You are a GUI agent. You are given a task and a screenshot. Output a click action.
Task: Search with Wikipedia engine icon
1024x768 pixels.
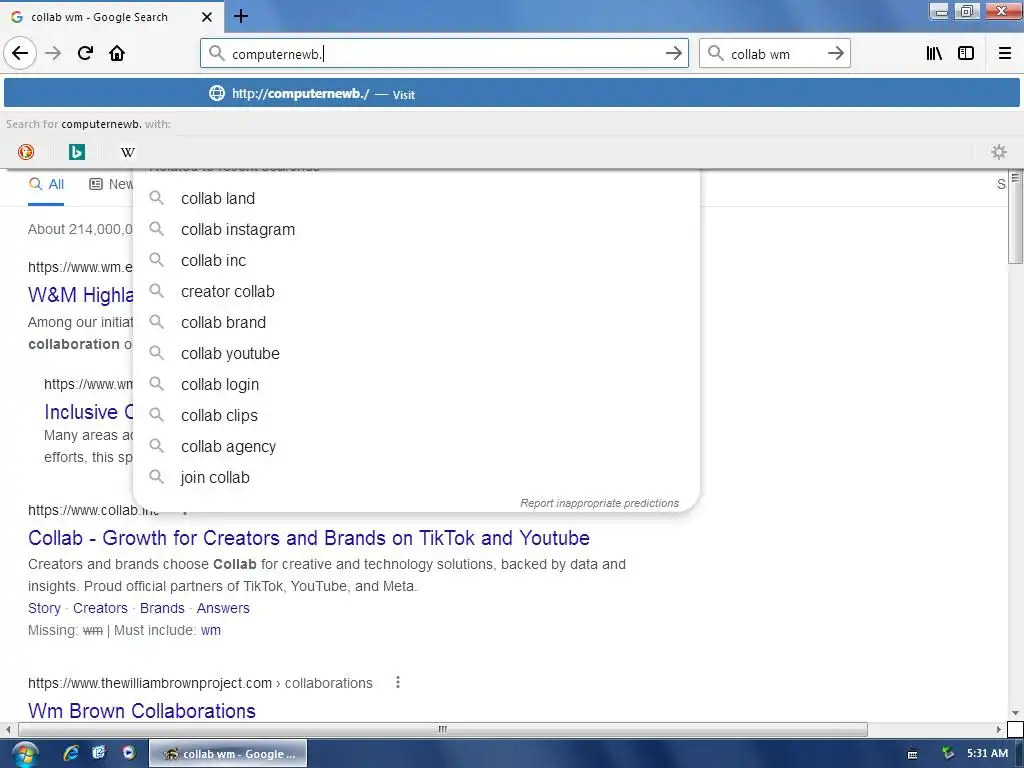(127, 152)
